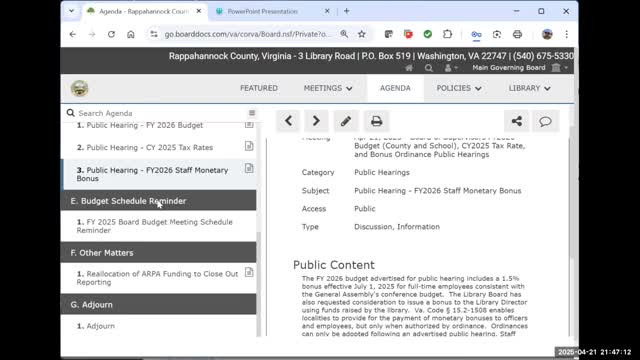The height and width of the screenshot is (360, 640).
Task: Click the BoardDocs home icon in header
Action: click(409, 68)
